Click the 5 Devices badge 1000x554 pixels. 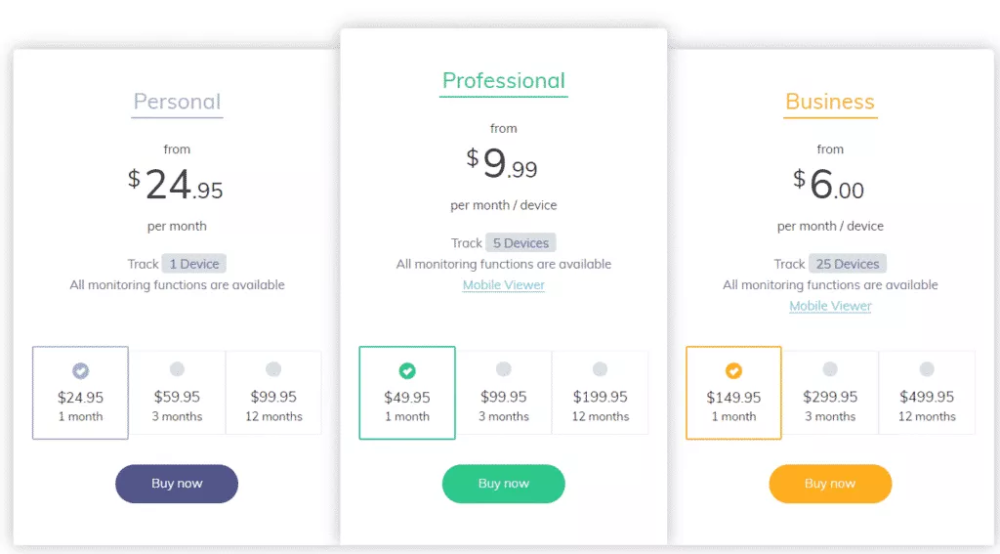[x=520, y=243]
